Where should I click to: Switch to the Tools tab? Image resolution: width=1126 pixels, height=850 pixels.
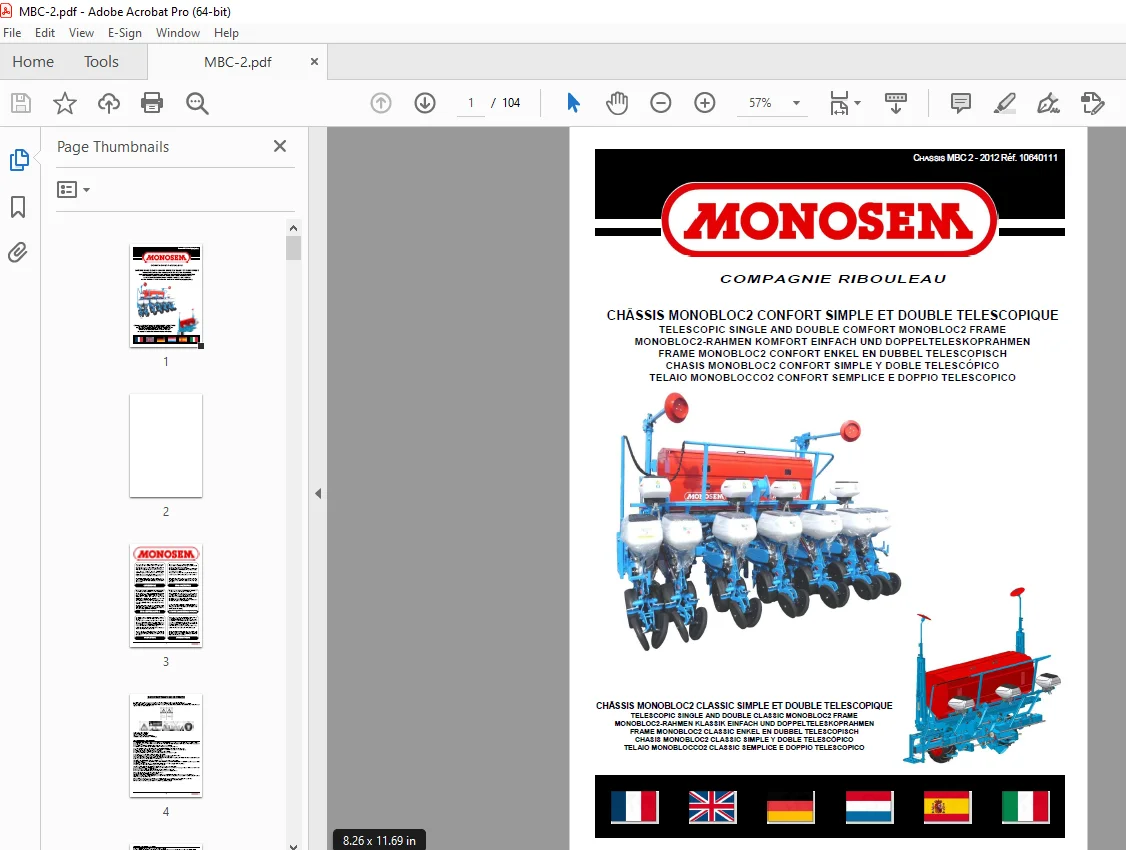point(101,62)
